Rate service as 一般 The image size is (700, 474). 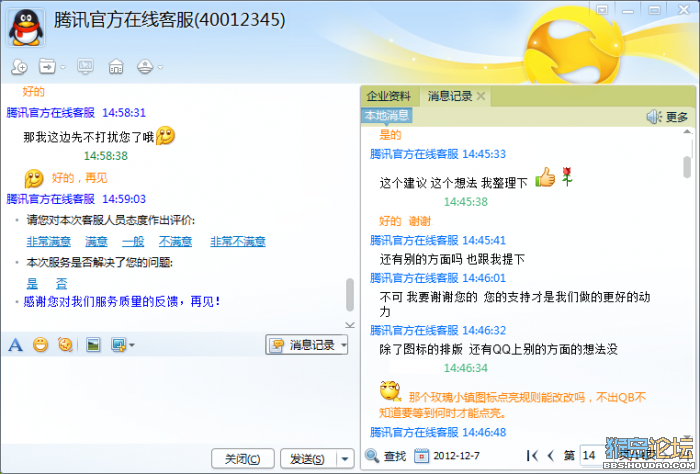pos(133,241)
